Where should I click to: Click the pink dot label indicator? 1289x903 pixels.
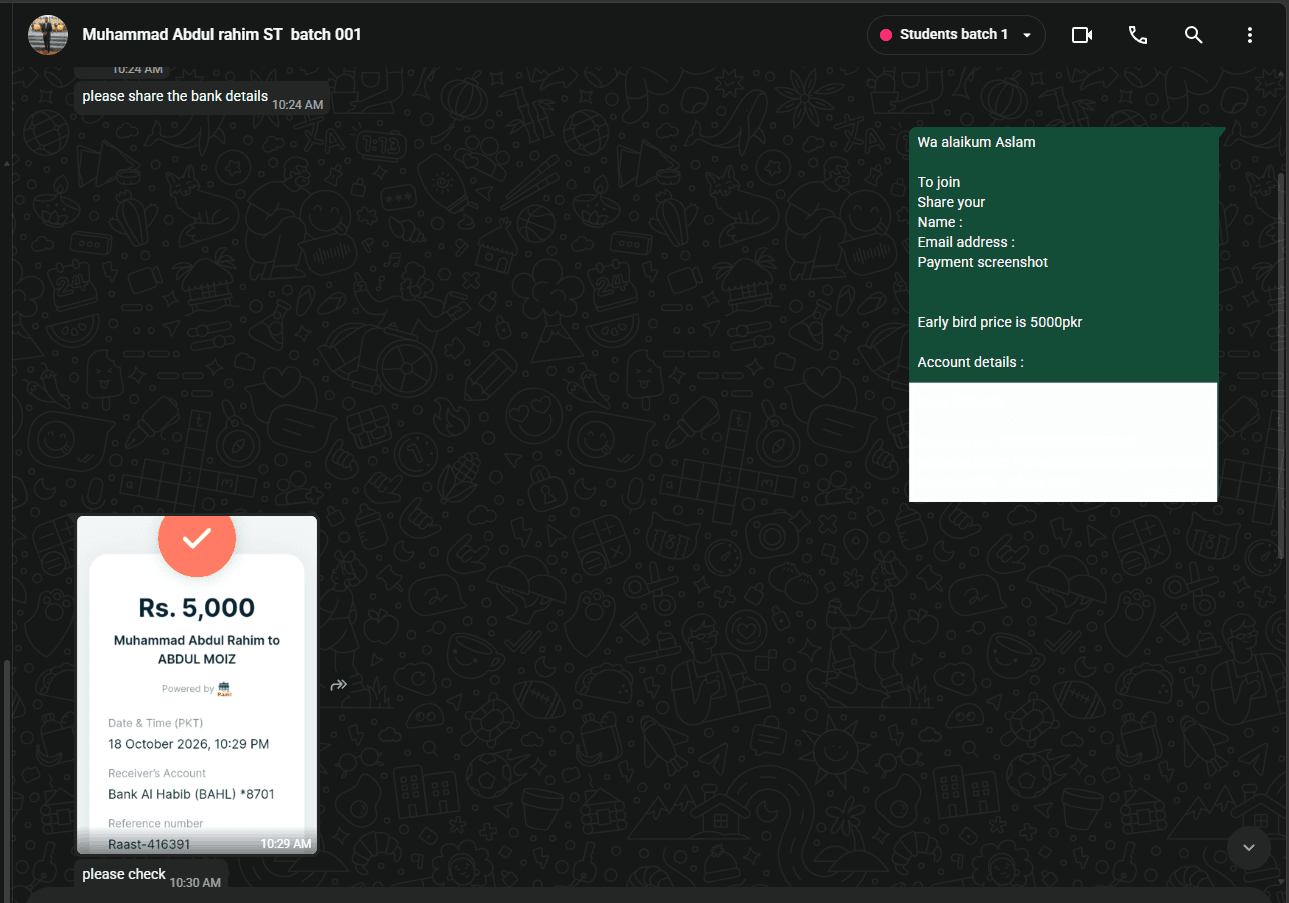tap(885, 35)
